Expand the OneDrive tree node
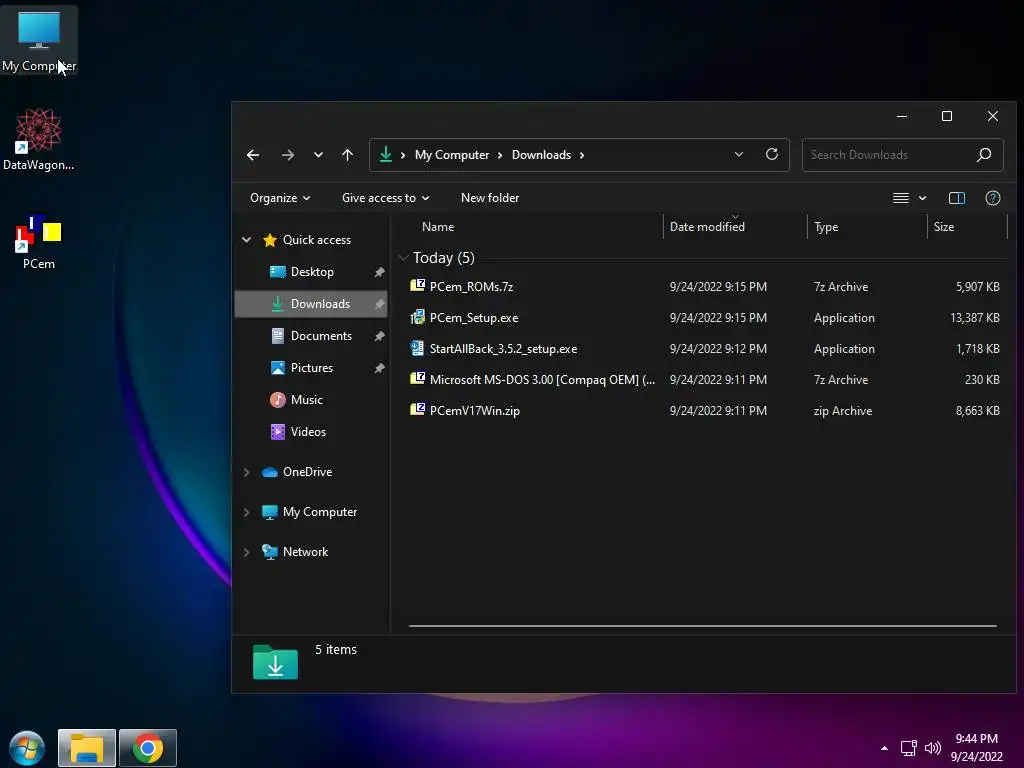This screenshot has width=1024, height=768. (246, 472)
